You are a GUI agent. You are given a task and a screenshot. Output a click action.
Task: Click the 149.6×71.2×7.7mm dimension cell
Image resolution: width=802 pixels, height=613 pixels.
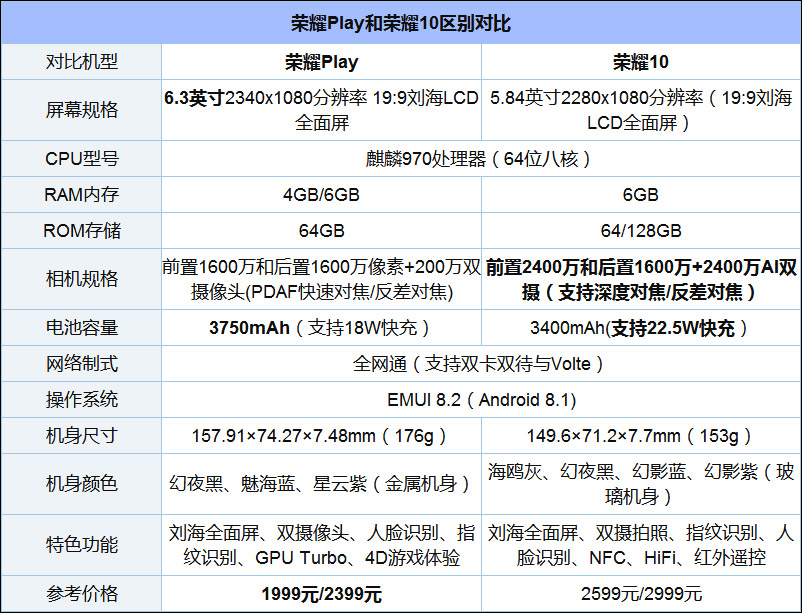click(x=641, y=435)
